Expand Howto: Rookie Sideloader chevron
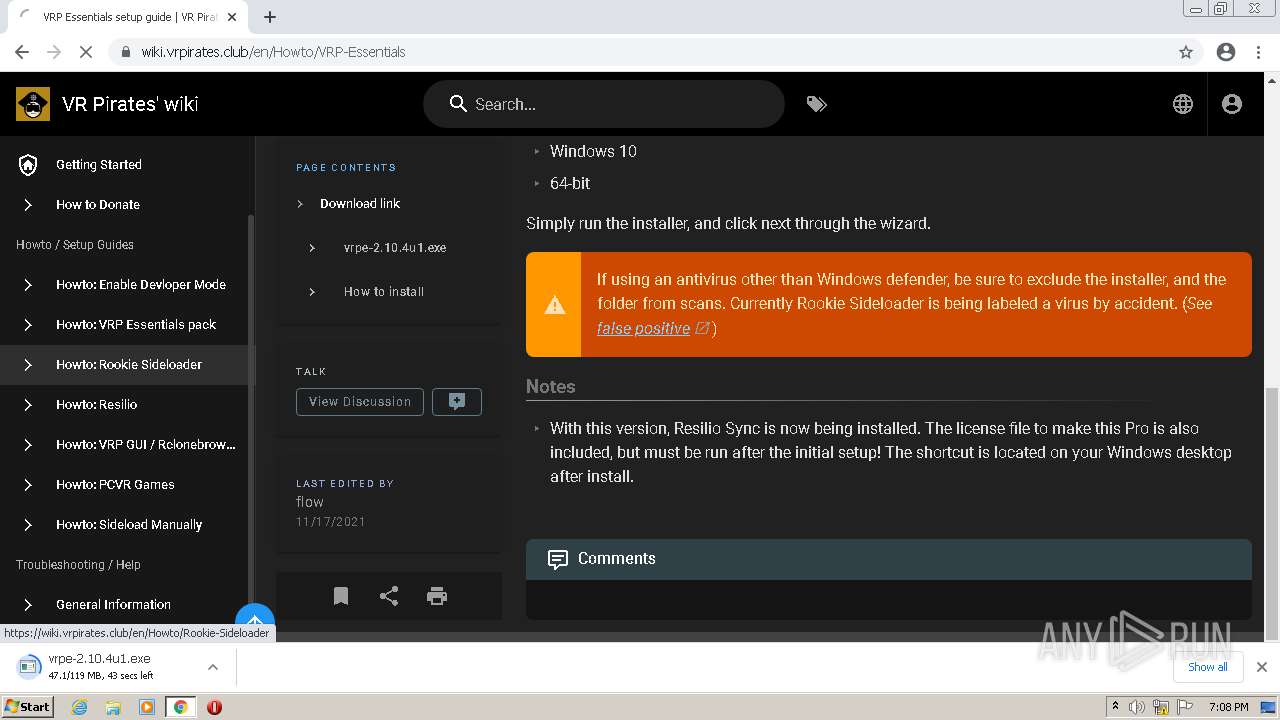The image size is (1280, 720). (x=28, y=365)
